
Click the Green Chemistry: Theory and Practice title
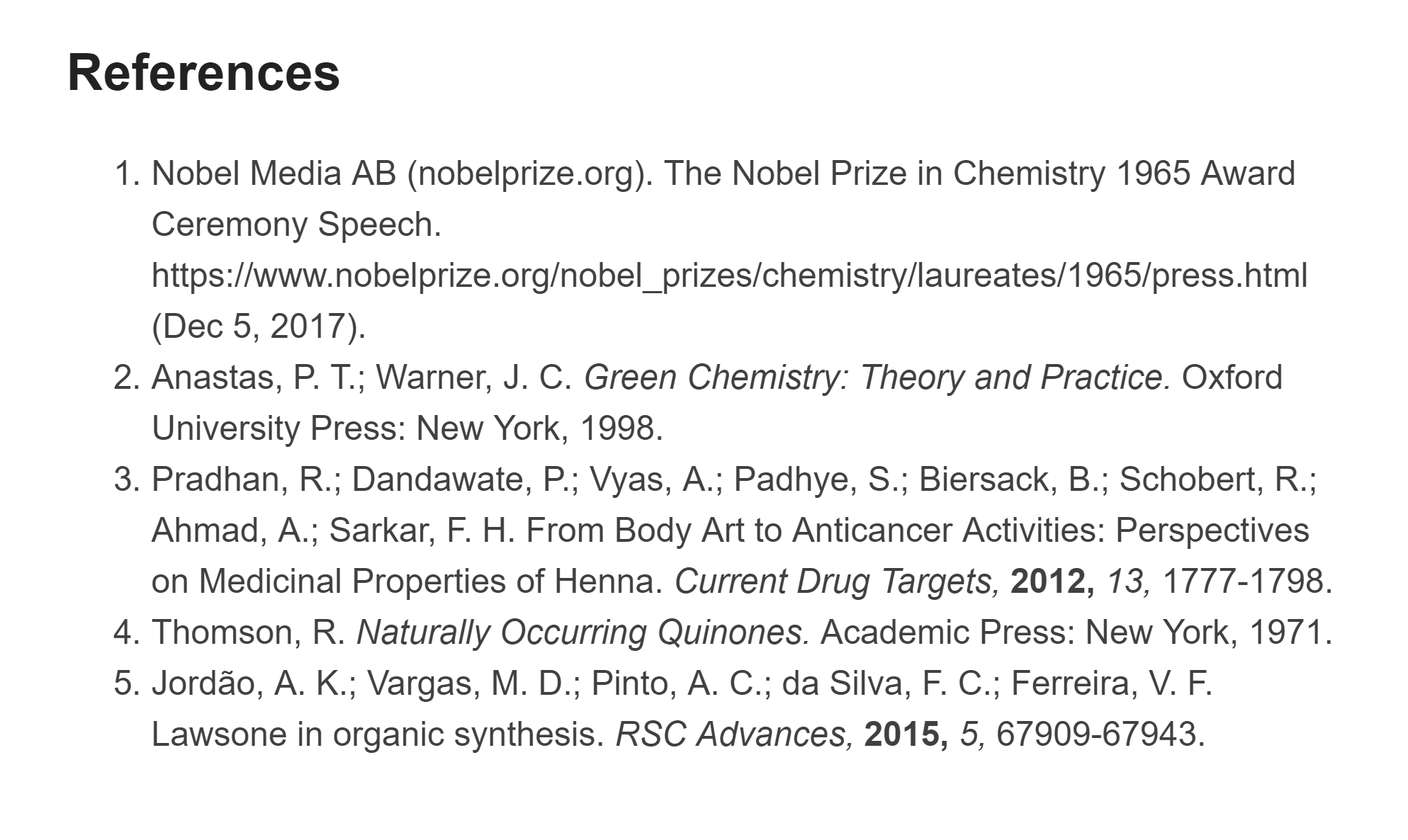pyautogui.click(x=877, y=378)
